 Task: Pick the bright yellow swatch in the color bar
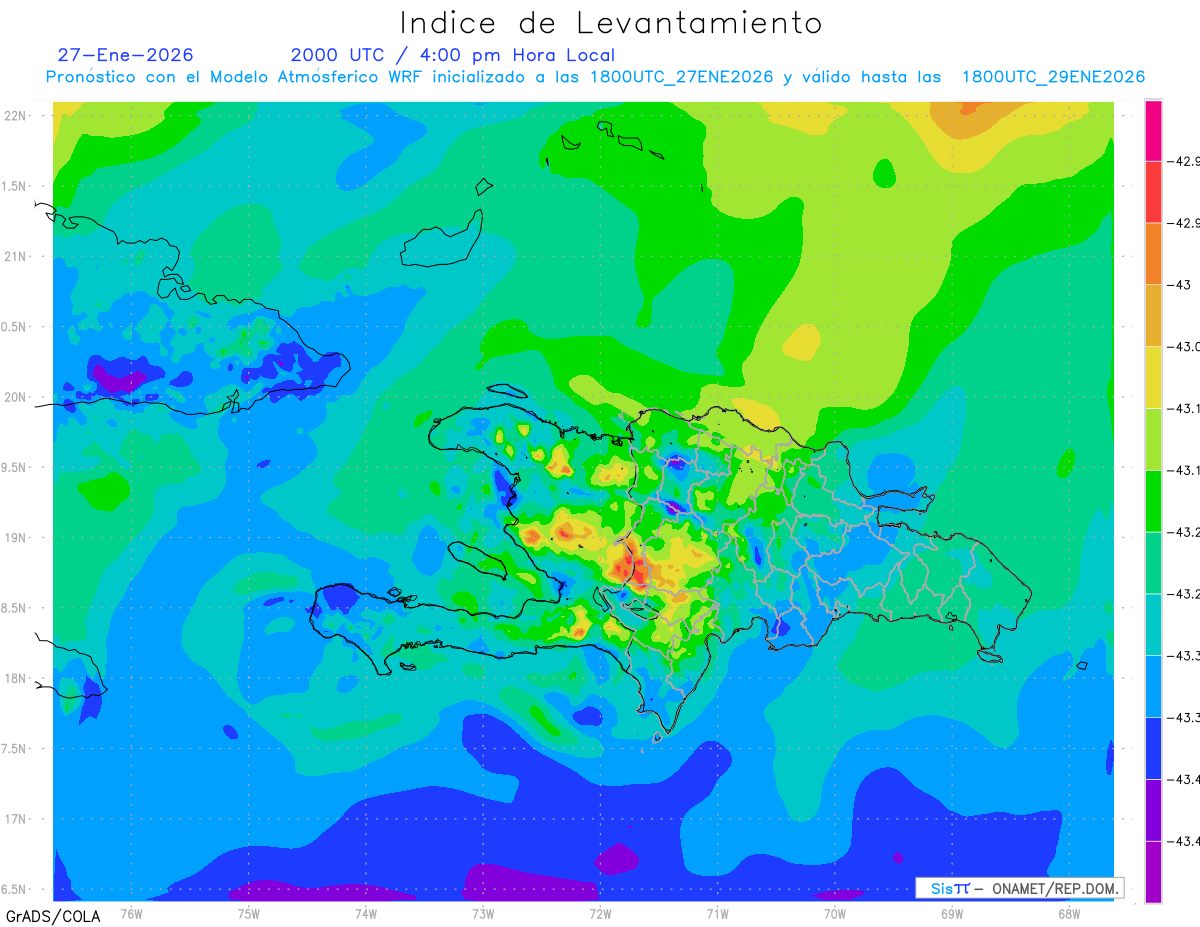[x=1153, y=377]
